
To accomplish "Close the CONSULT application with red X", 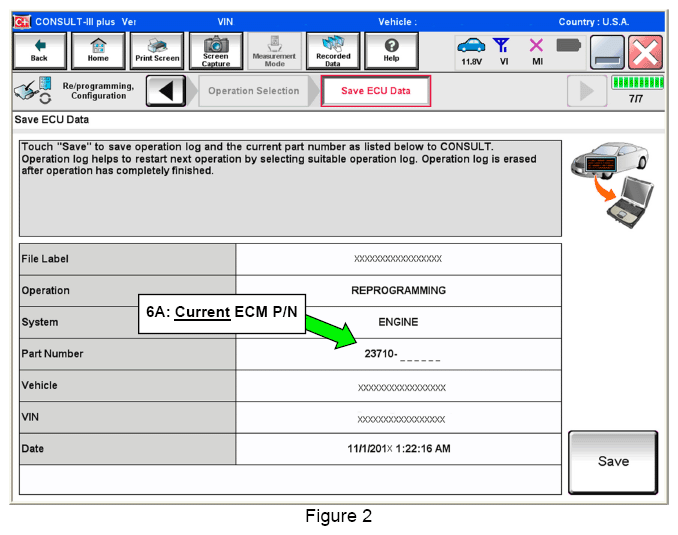I will 645,52.
